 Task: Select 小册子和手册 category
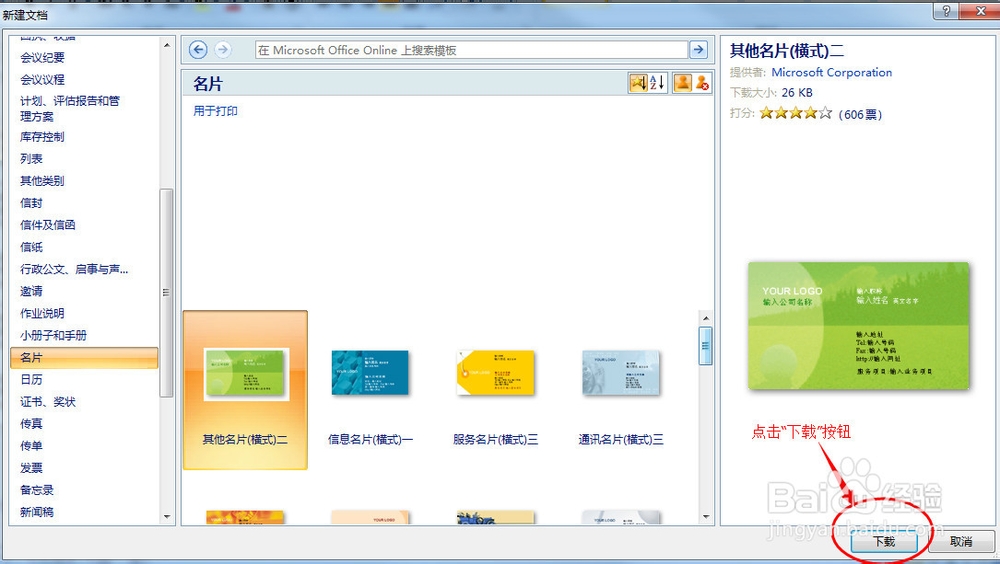click(54, 336)
